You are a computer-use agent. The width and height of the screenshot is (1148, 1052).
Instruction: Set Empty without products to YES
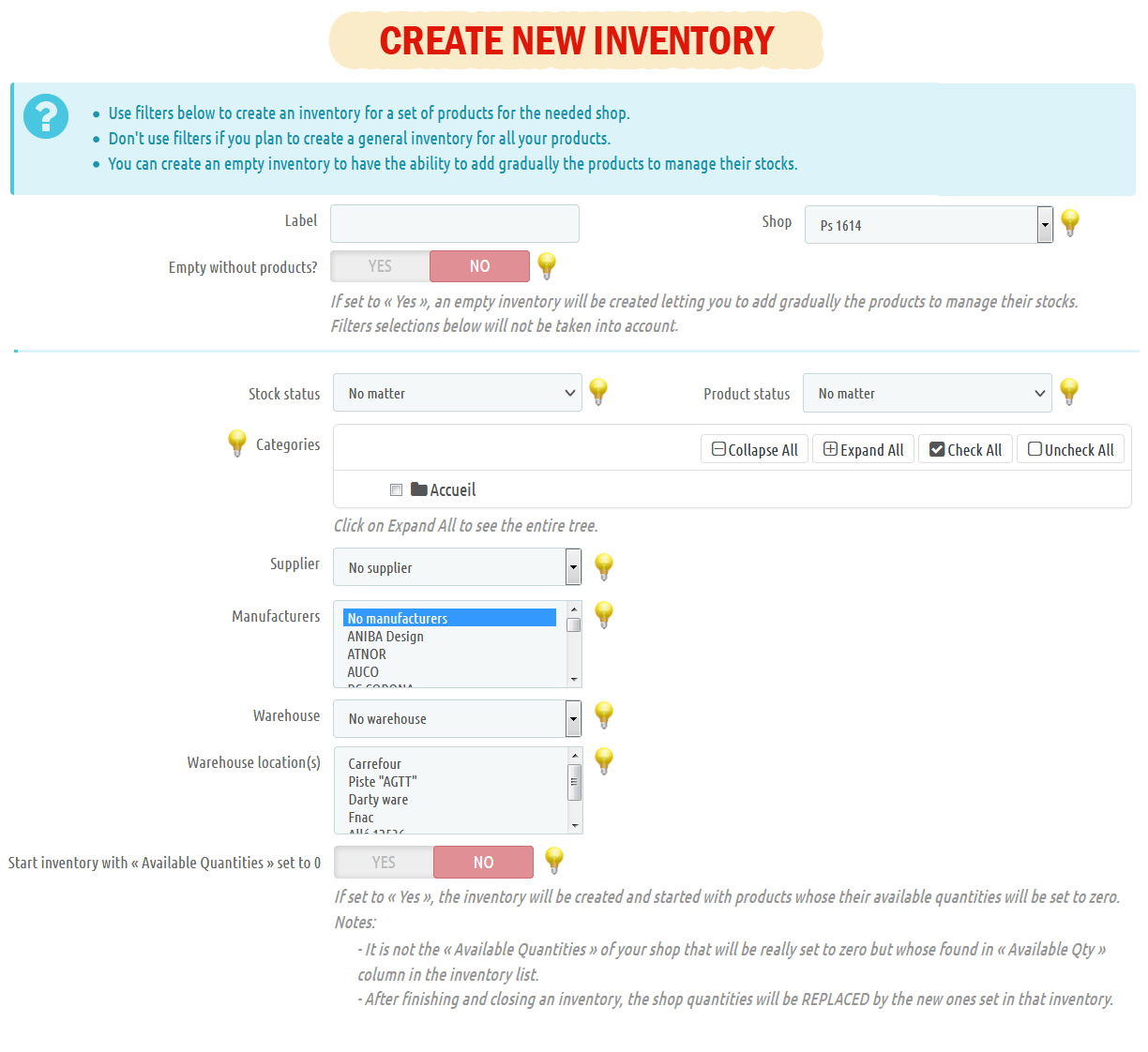pyautogui.click(x=380, y=266)
